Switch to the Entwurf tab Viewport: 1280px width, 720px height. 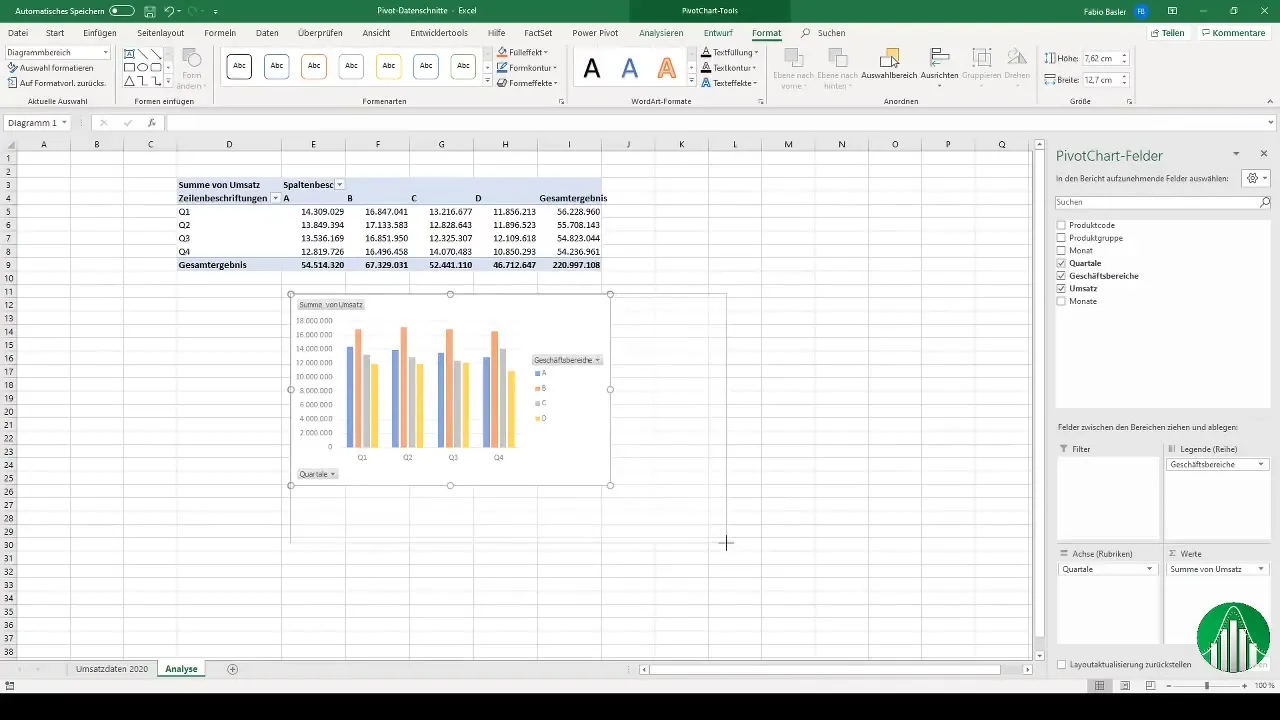[x=718, y=33]
